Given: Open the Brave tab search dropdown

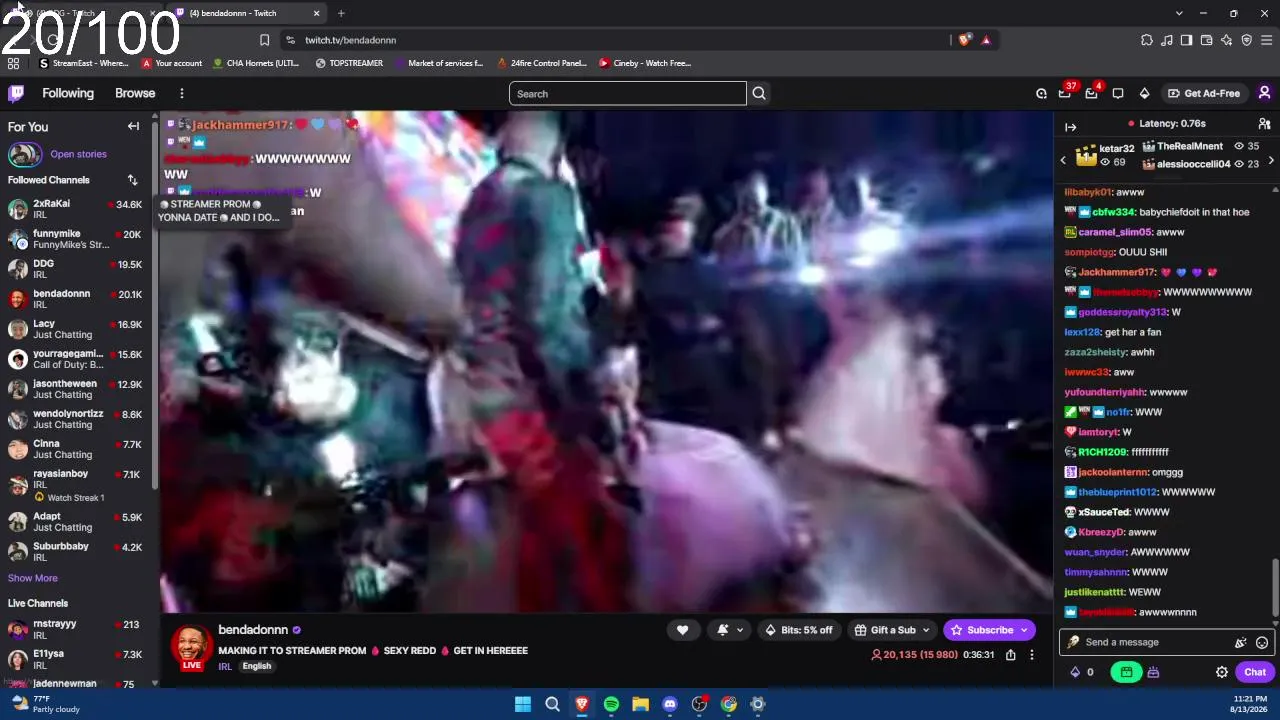Looking at the screenshot, I should [x=1179, y=13].
